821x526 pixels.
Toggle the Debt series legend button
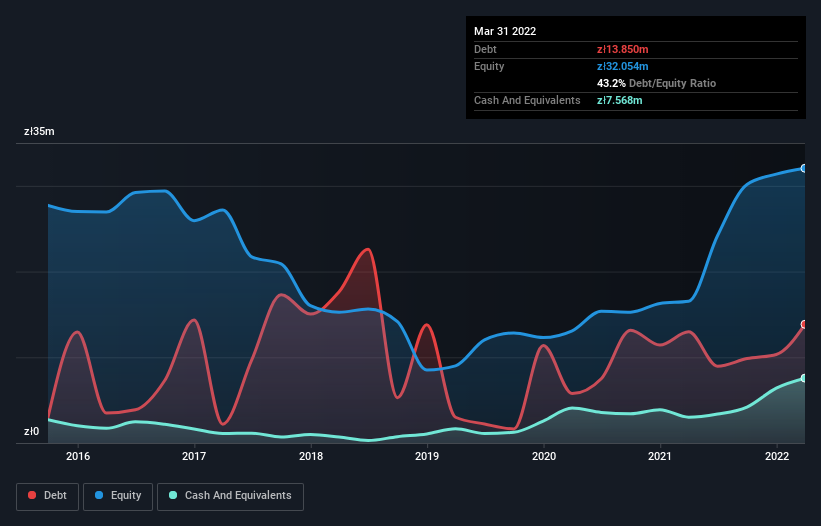48,496
